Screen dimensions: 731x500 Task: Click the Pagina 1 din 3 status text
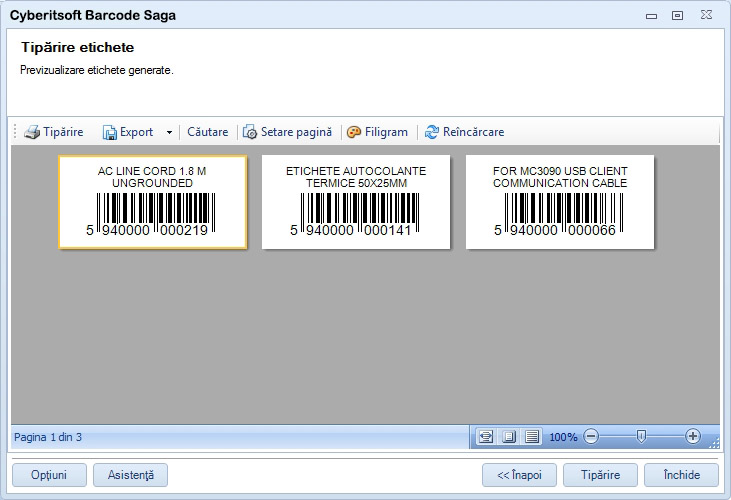click(x=48, y=437)
